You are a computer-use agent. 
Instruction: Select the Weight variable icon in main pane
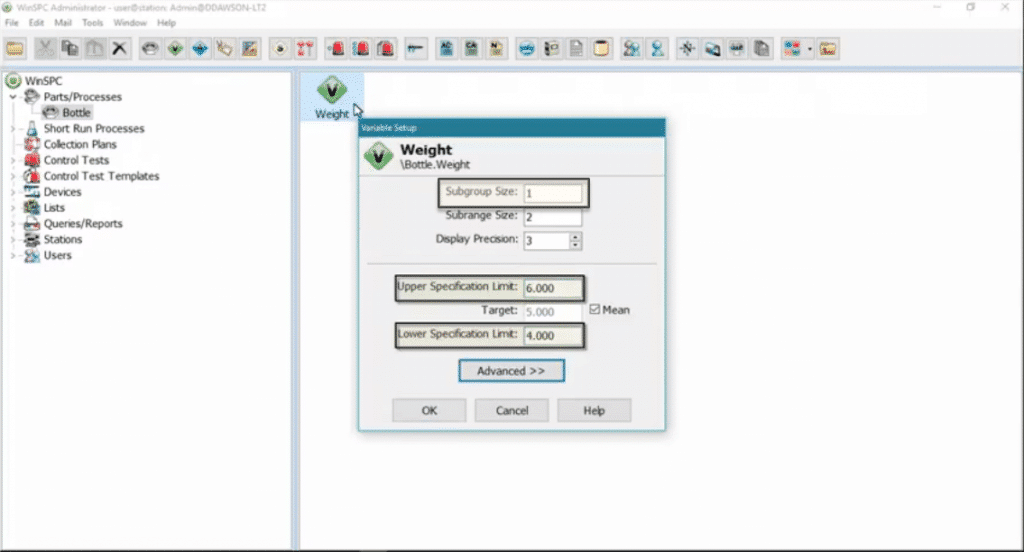point(332,92)
